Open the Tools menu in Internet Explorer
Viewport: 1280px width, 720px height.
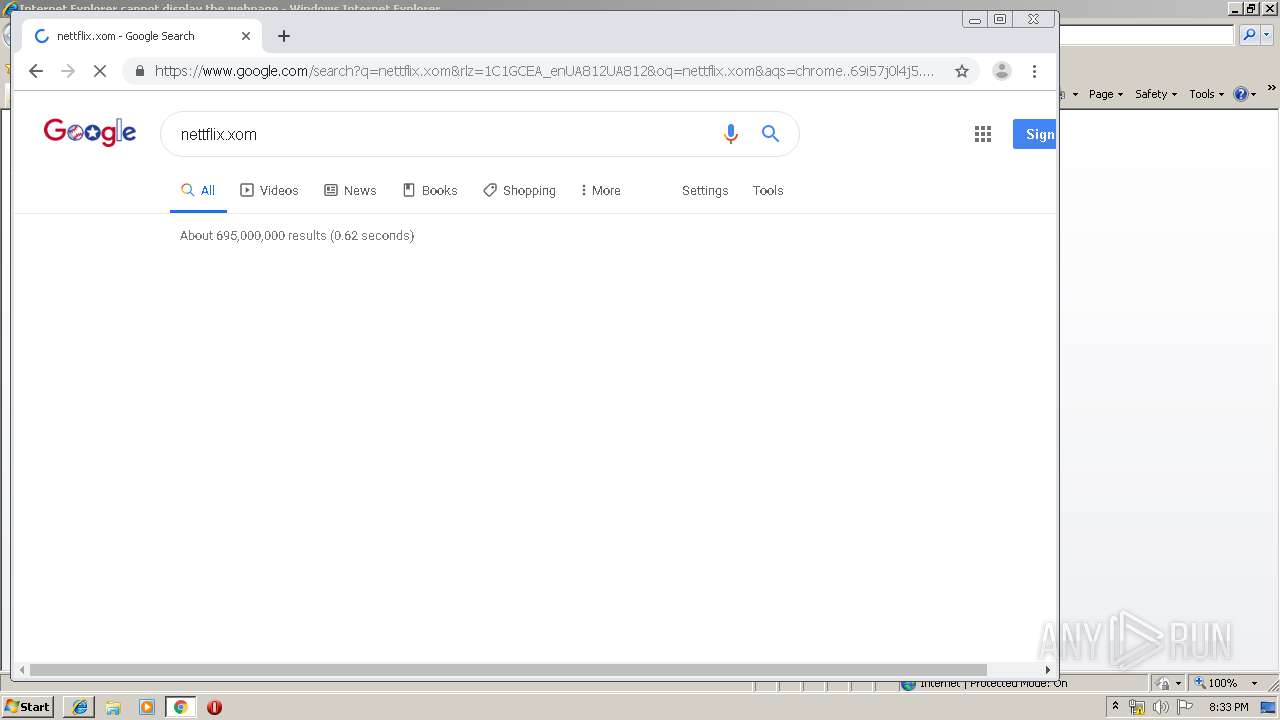tap(1206, 94)
